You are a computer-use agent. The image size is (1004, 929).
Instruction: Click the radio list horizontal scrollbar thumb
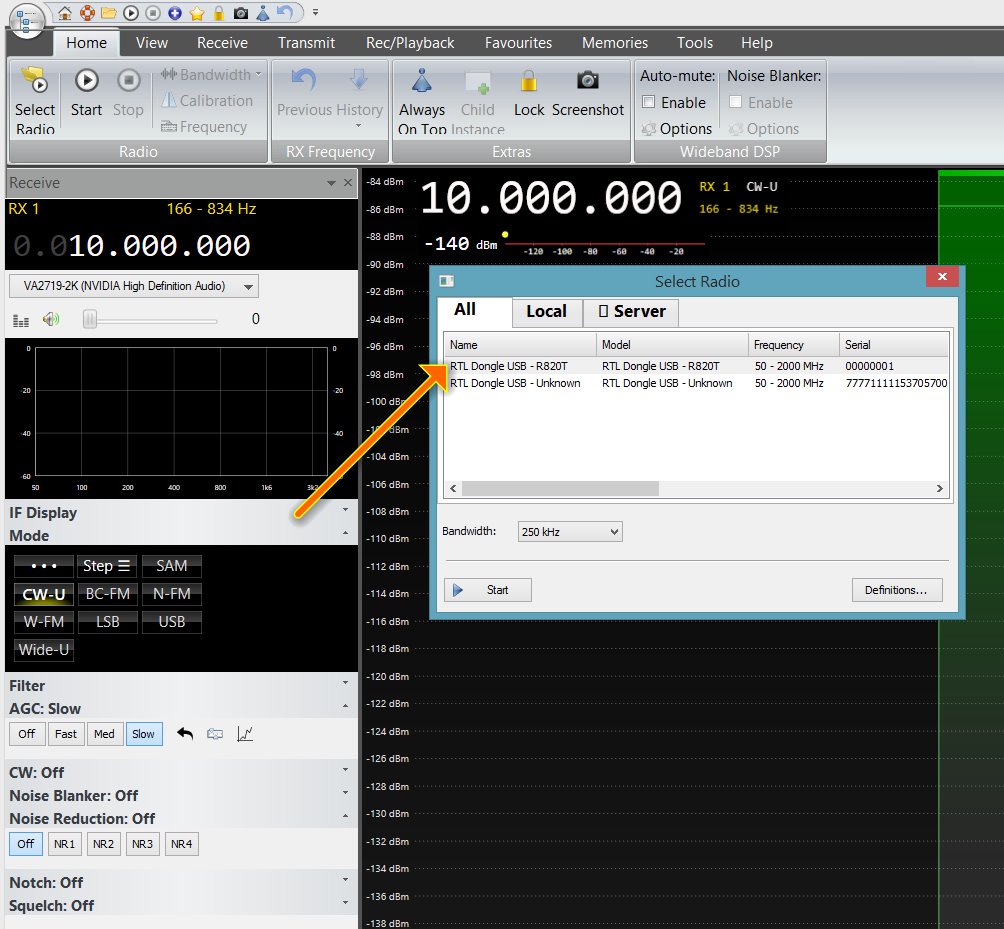click(560, 489)
